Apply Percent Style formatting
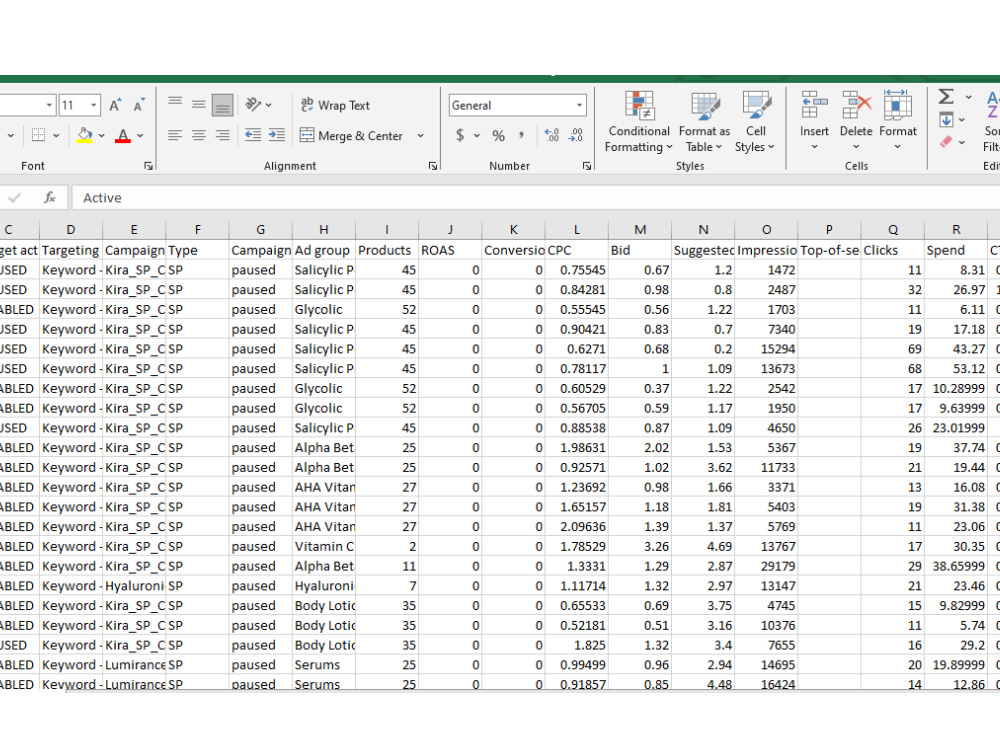This screenshot has width=1000, height=750. (498, 135)
